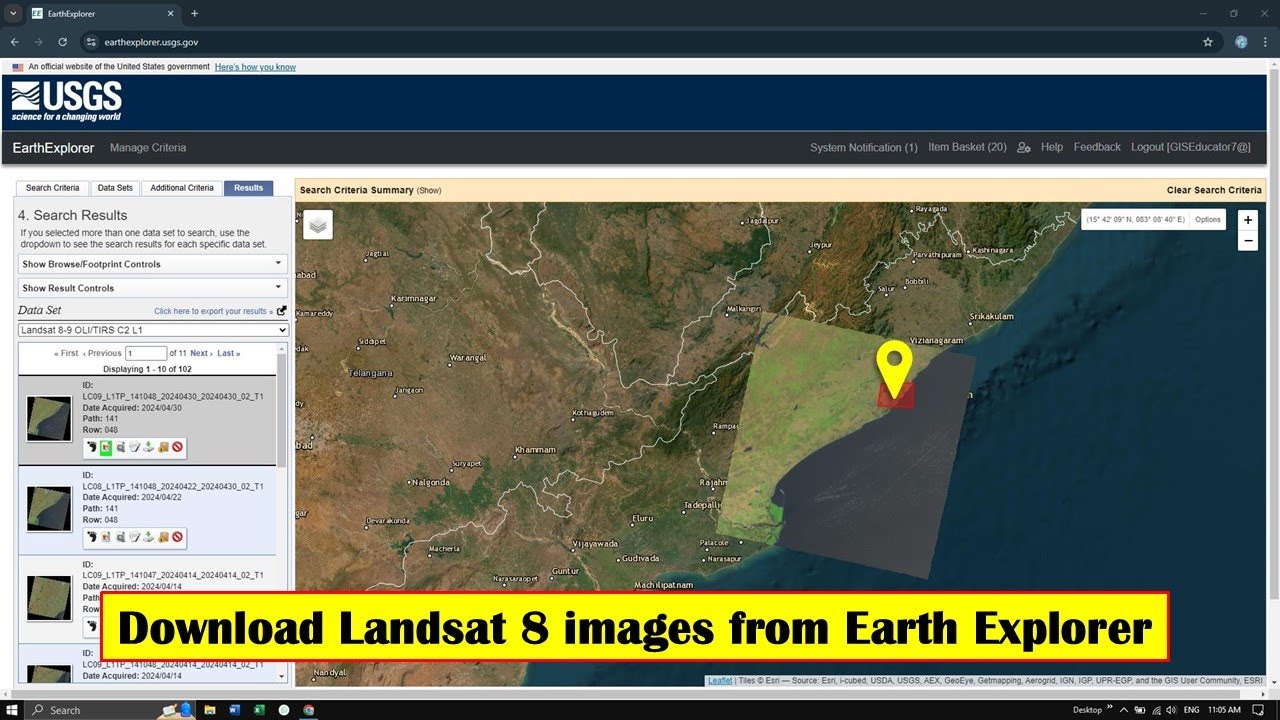Open Leaflet attribution link
Image resolution: width=1280 pixels, height=720 pixels.
[x=720, y=681]
